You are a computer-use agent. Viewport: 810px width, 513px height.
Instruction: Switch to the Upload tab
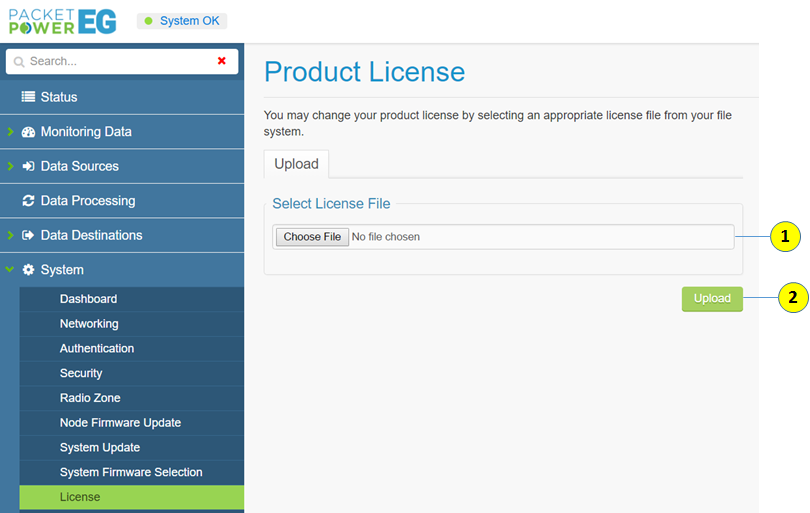coord(296,164)
